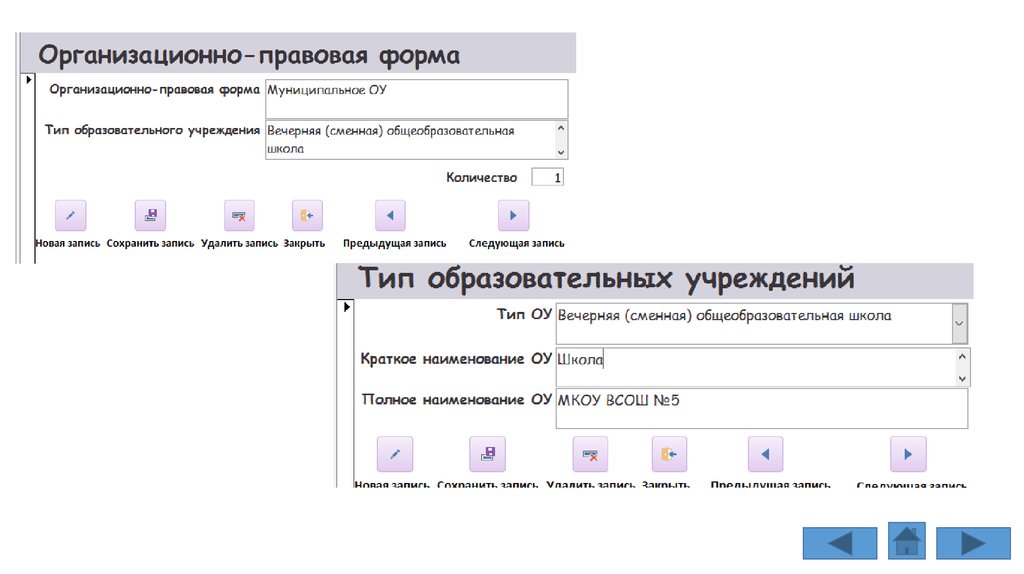Go to previous record in Организационно-правовая форма
The height and width of the screenshot is (574, 1024).
coord(391,215)
